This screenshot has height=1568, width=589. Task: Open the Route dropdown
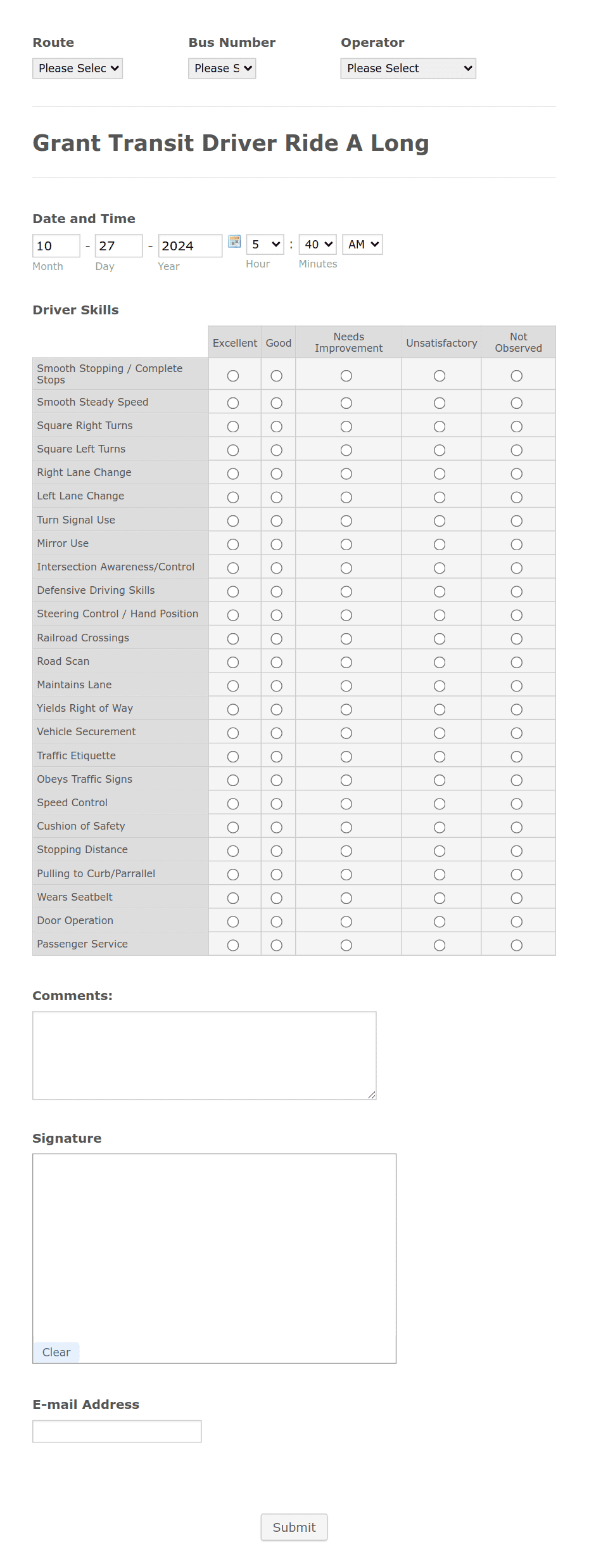tap(77, 68)
